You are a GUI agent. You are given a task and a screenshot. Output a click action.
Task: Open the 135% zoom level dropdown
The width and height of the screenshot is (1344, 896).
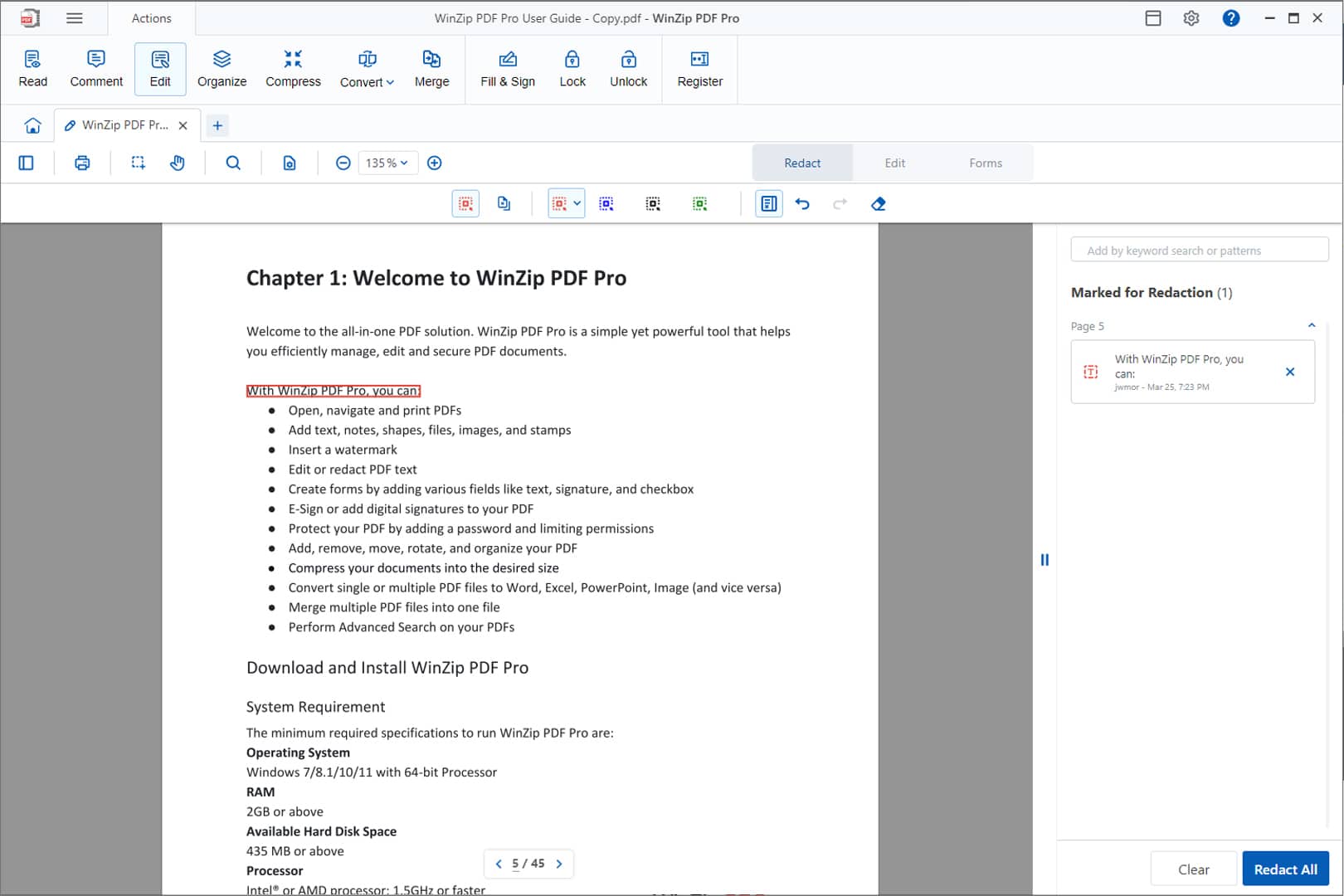click(x=387, y=163)
